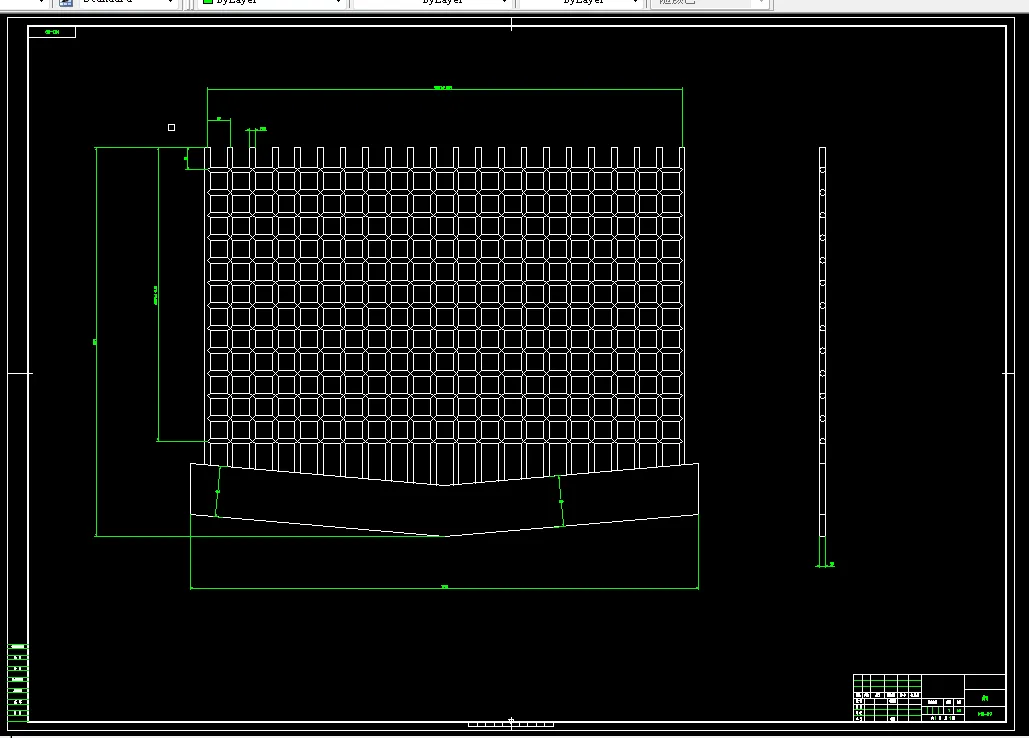The image size is (1029, 738).
Task: Select the green part name in title block
Action: tap(984, 698)
